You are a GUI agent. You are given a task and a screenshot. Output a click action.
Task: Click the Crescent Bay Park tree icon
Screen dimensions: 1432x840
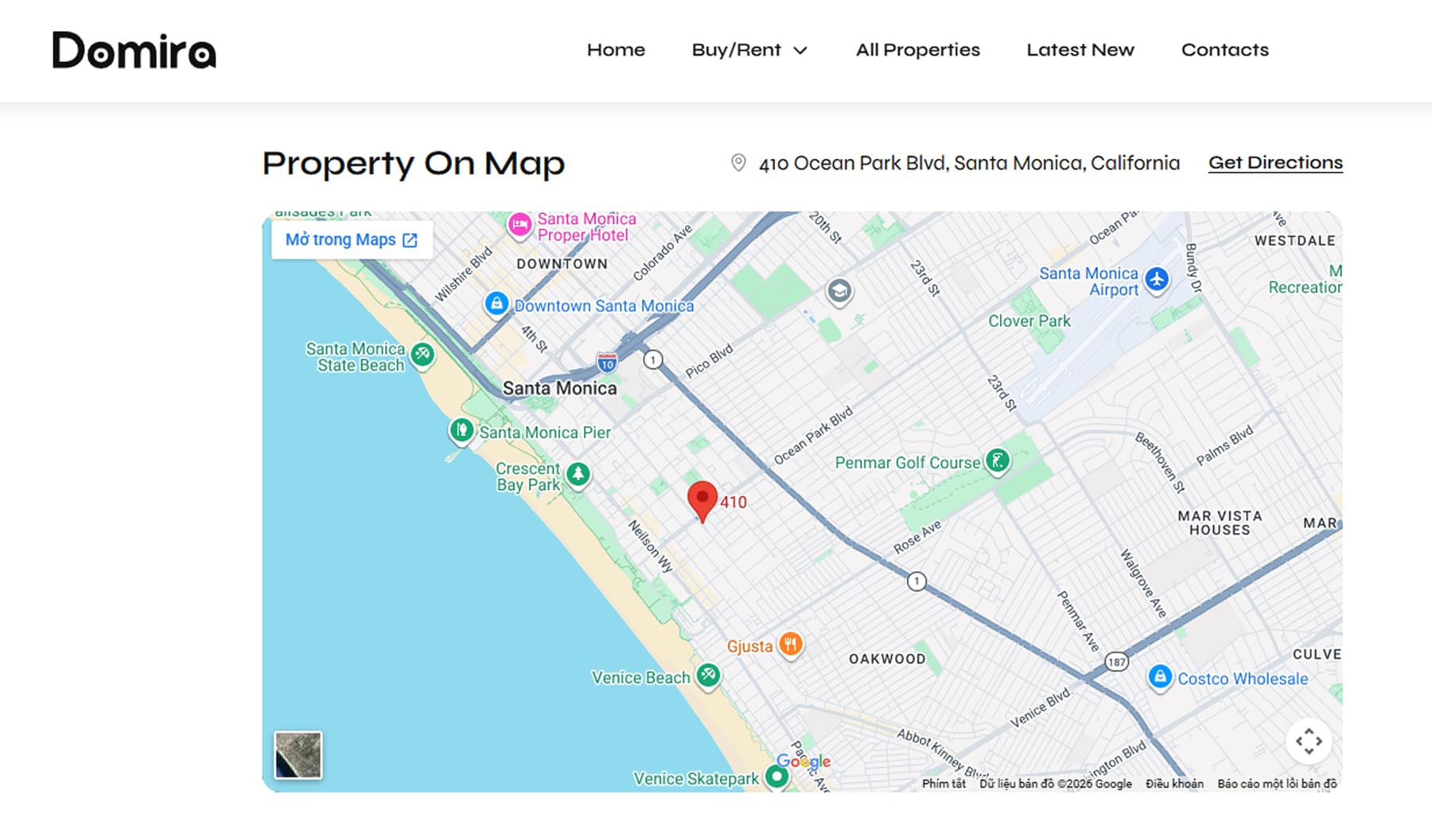[578, 474]
